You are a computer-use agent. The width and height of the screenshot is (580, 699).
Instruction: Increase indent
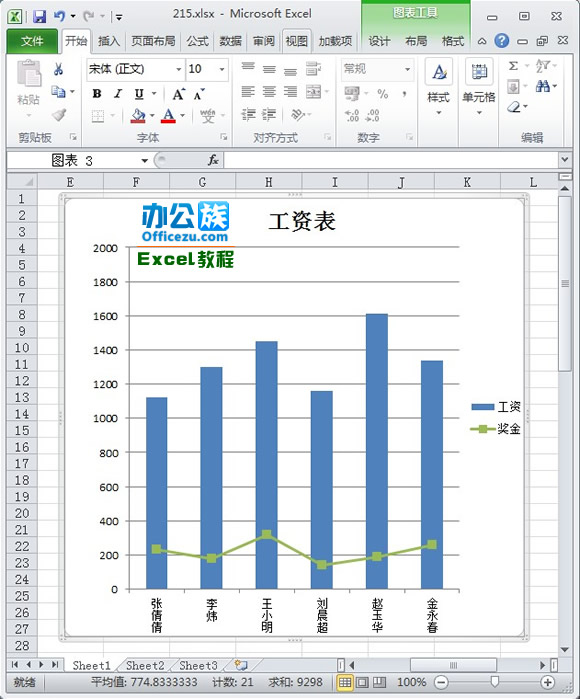269,115
